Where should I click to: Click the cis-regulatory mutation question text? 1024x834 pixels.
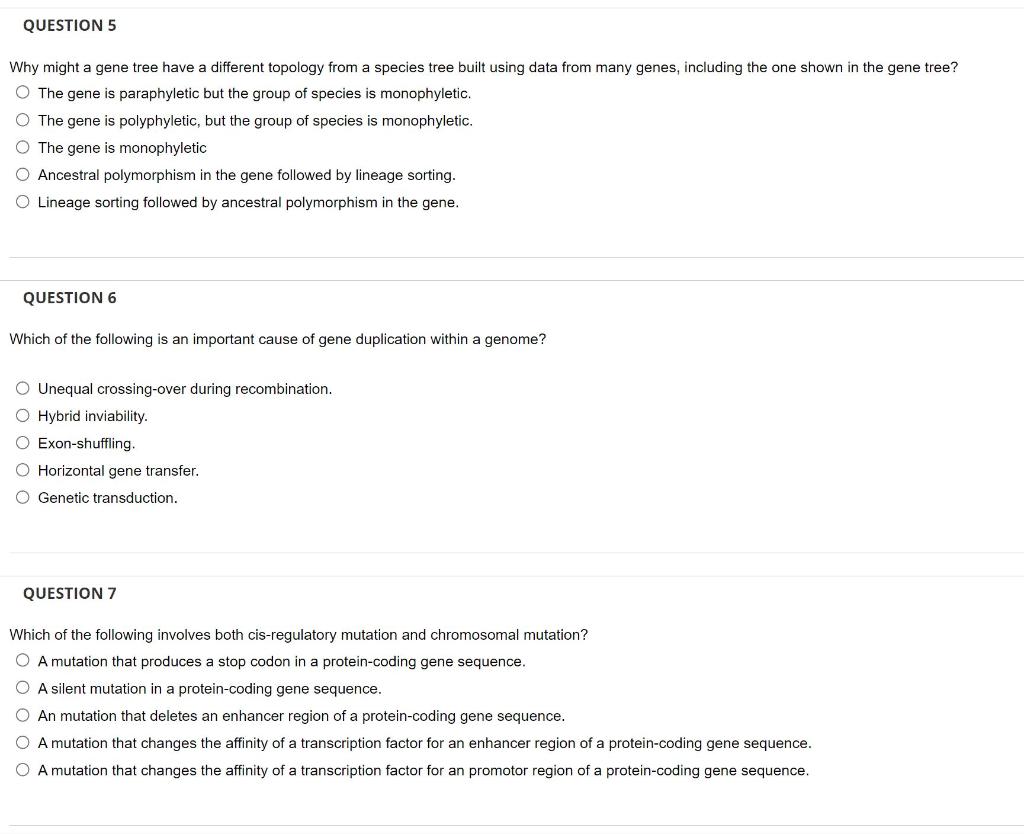298,635
